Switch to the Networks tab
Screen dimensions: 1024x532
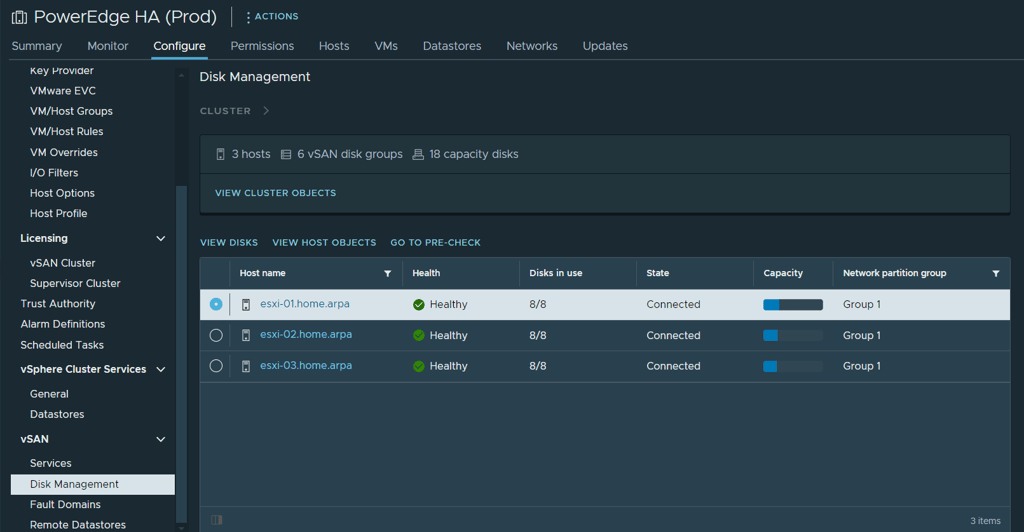pos(532,46)
